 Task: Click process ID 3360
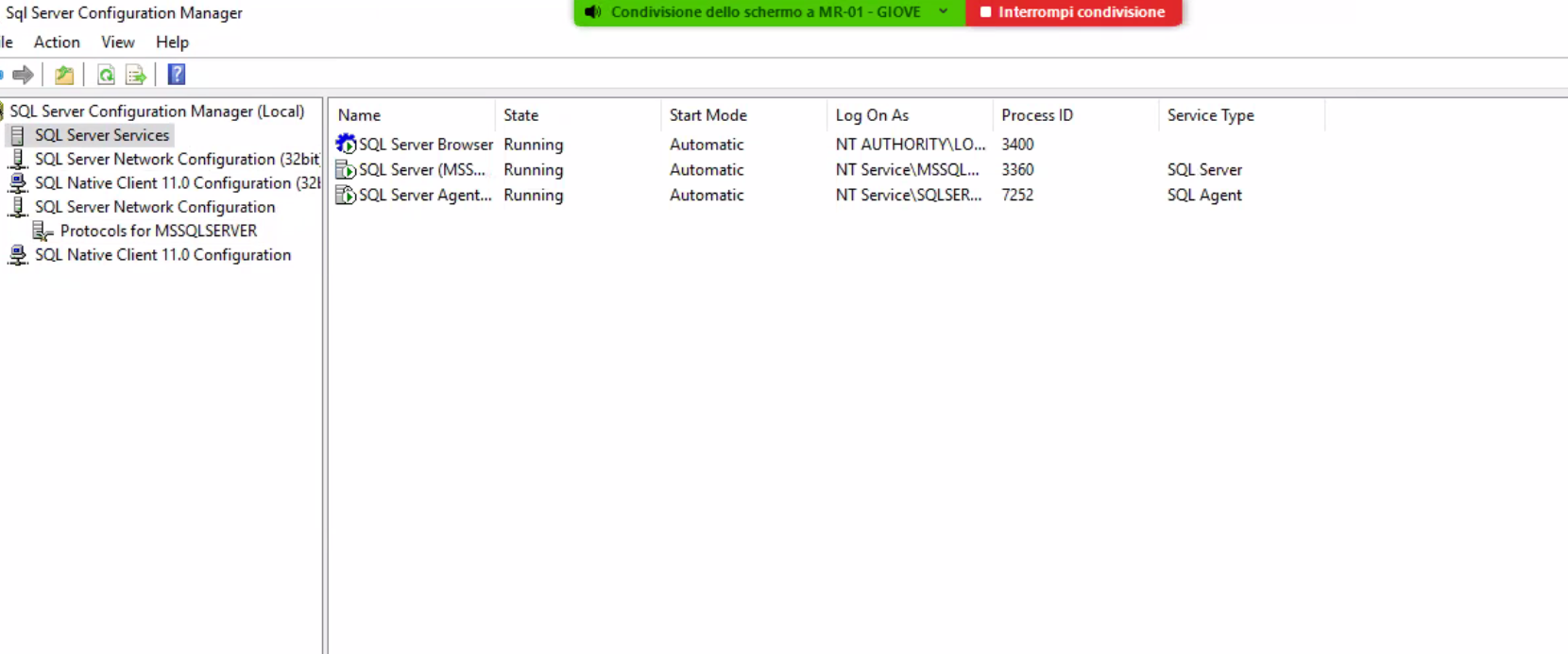(x=1017, y=169)
